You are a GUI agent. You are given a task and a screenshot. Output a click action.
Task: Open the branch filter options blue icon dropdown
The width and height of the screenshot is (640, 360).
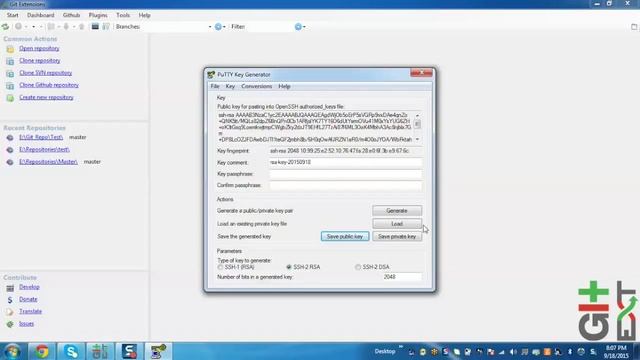pyautogui.click(x=220, y=27)
